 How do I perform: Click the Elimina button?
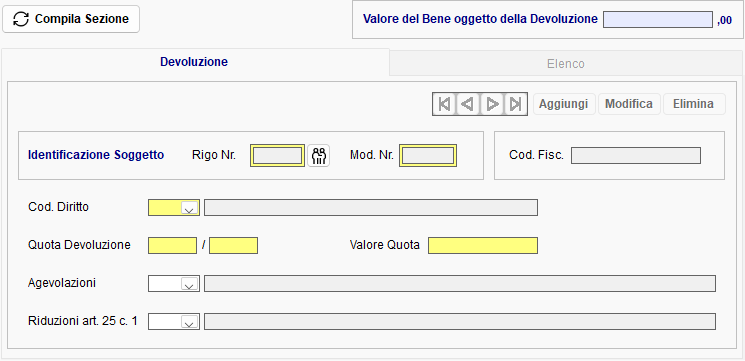[x=694, y=104]
